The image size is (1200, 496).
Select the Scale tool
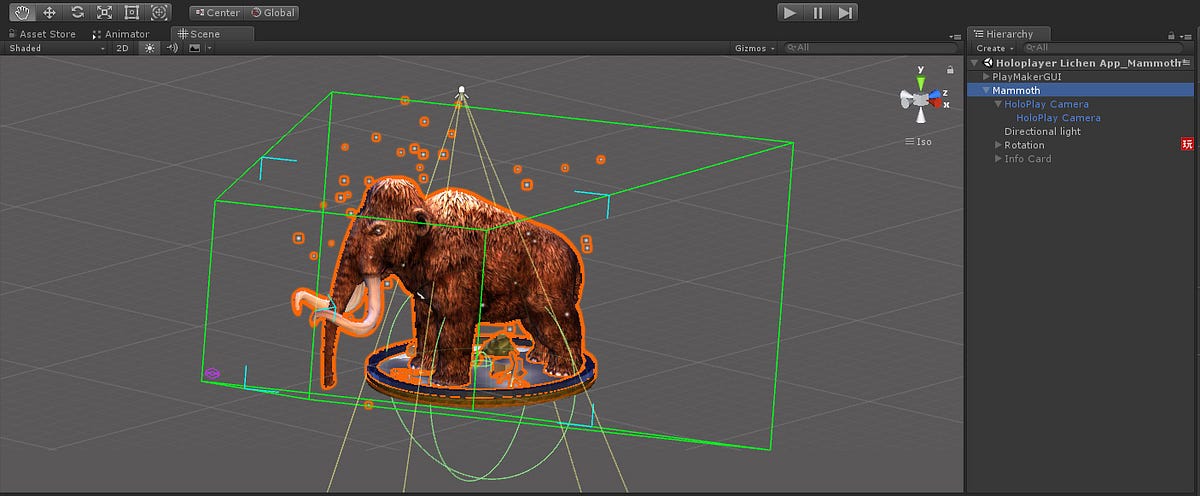pos(104,13)
